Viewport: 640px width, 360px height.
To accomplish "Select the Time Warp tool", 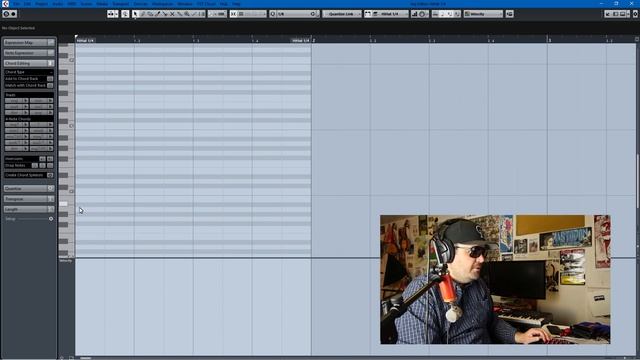I will [x=201, y=14].
